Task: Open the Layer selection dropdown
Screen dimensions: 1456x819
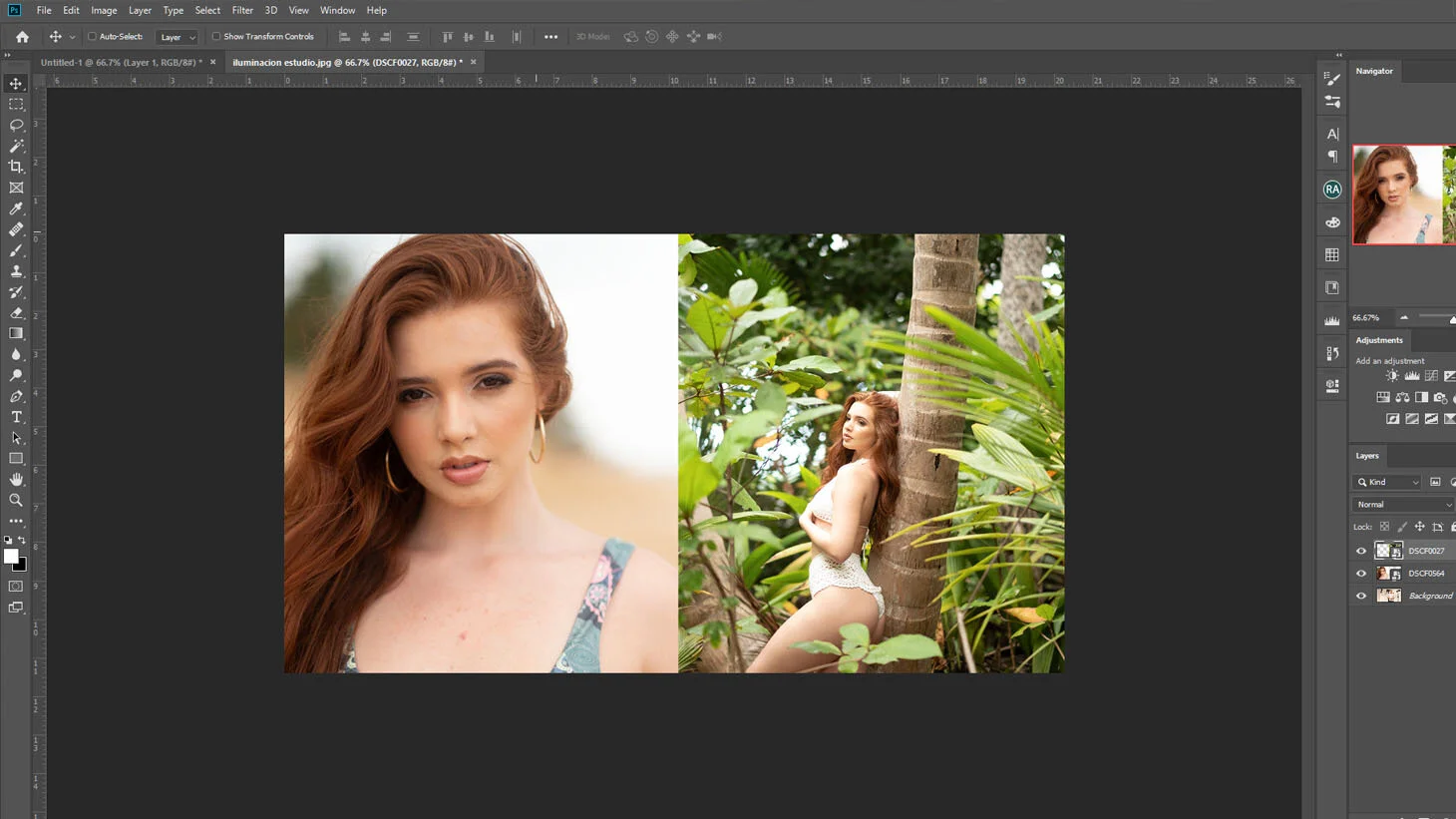Action: tap(177, 36)
